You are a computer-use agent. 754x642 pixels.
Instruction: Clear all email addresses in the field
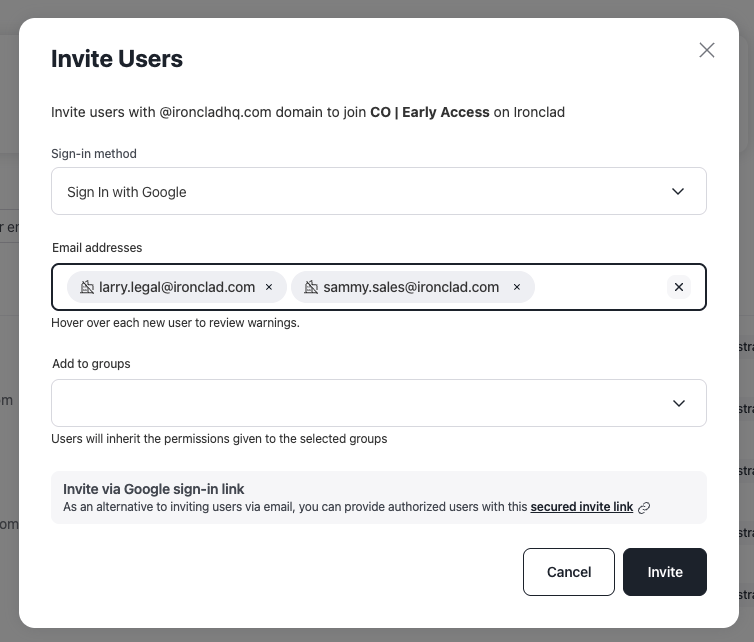click(679, 287)
